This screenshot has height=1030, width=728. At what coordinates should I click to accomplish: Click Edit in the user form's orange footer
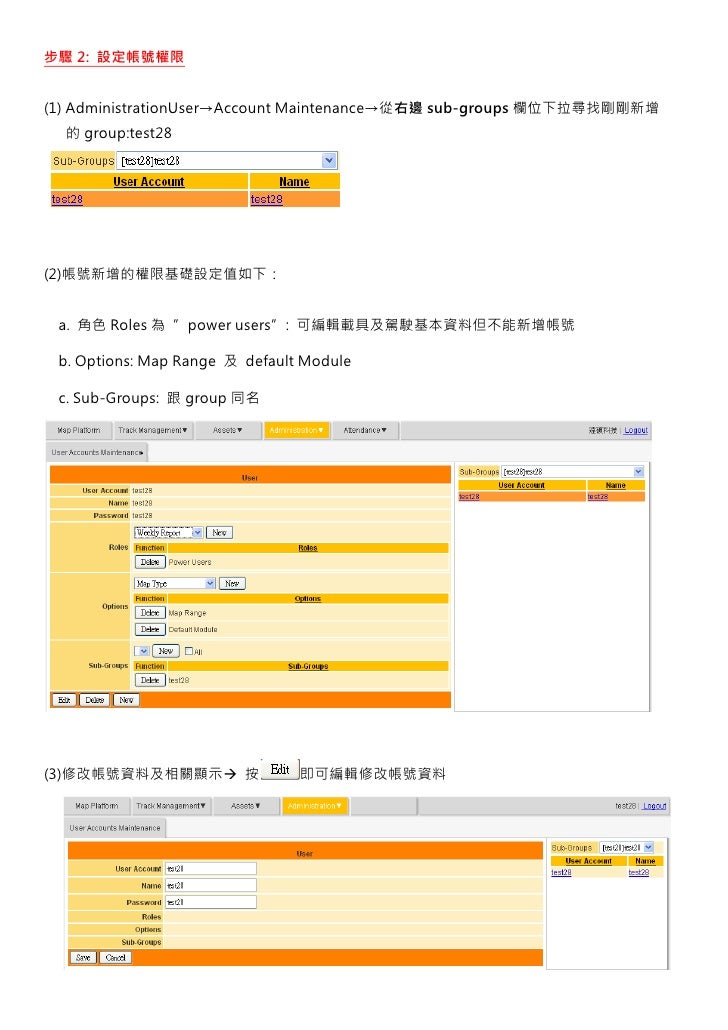(x=64, y=700)
